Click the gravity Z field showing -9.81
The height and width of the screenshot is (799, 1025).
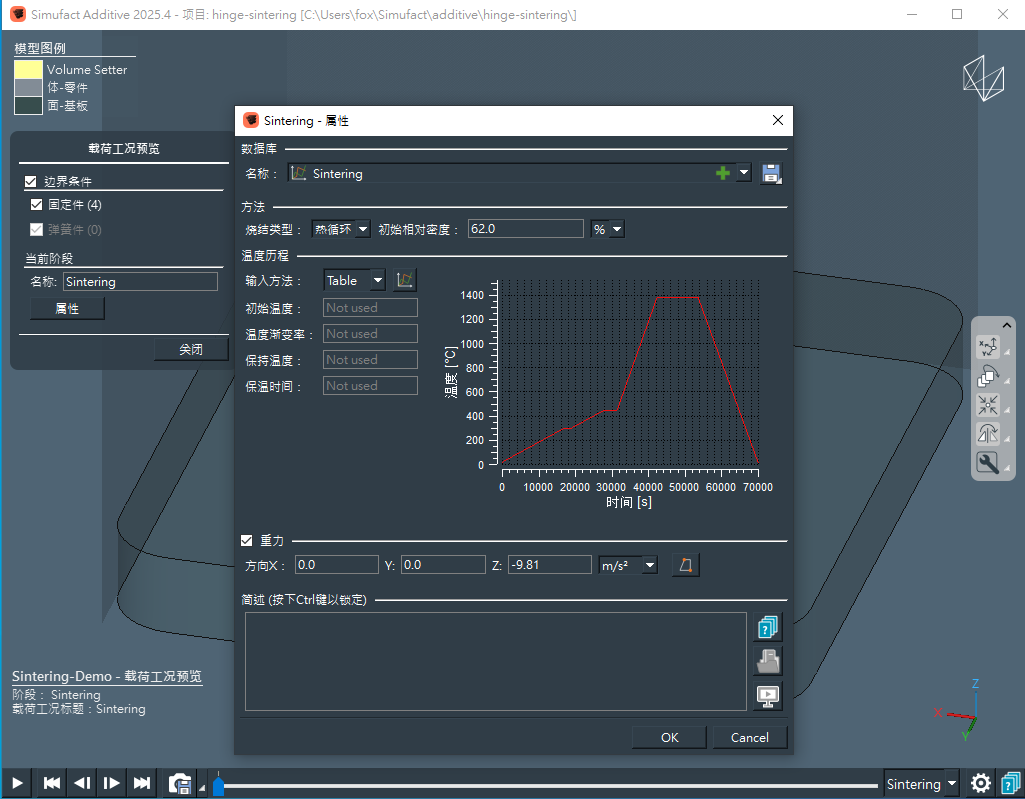tap(550, 565)
